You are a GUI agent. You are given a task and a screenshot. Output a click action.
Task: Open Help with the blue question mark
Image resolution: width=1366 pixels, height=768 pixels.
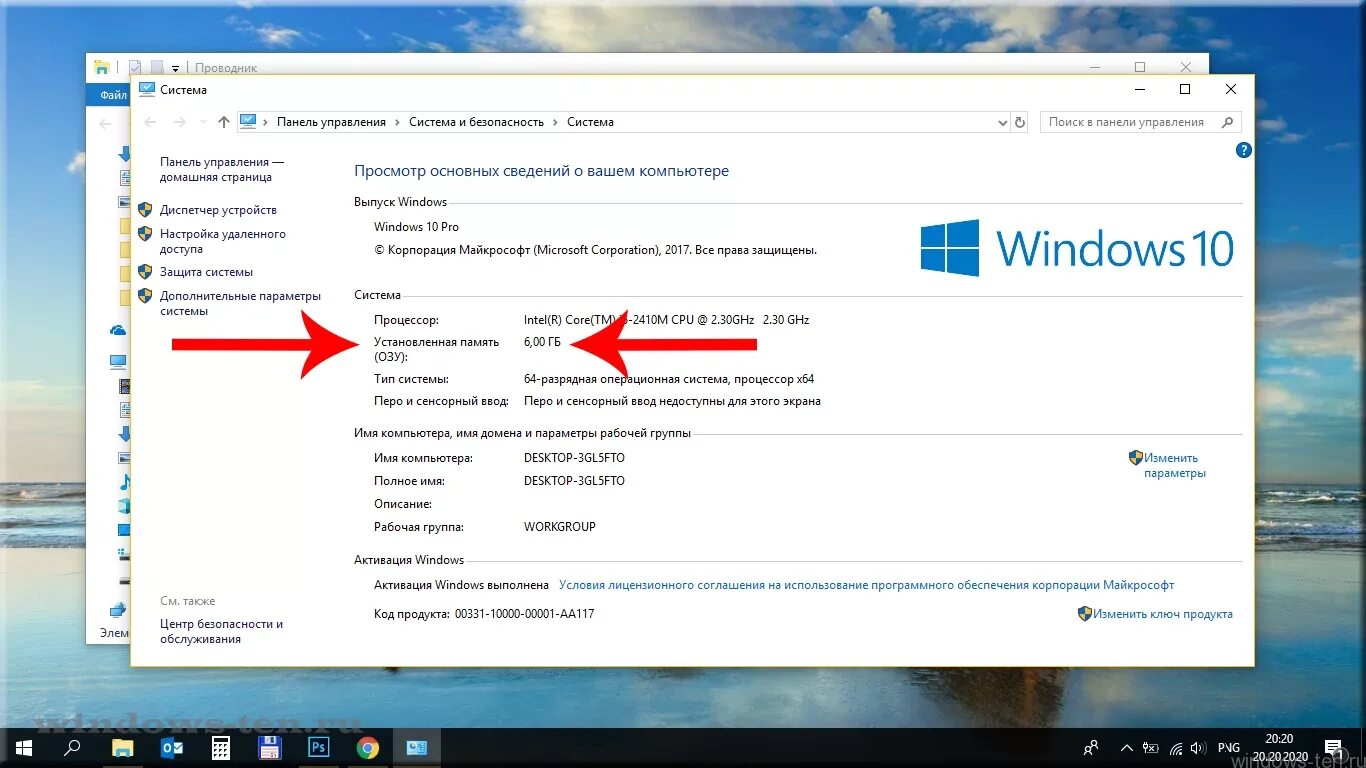1244,150
